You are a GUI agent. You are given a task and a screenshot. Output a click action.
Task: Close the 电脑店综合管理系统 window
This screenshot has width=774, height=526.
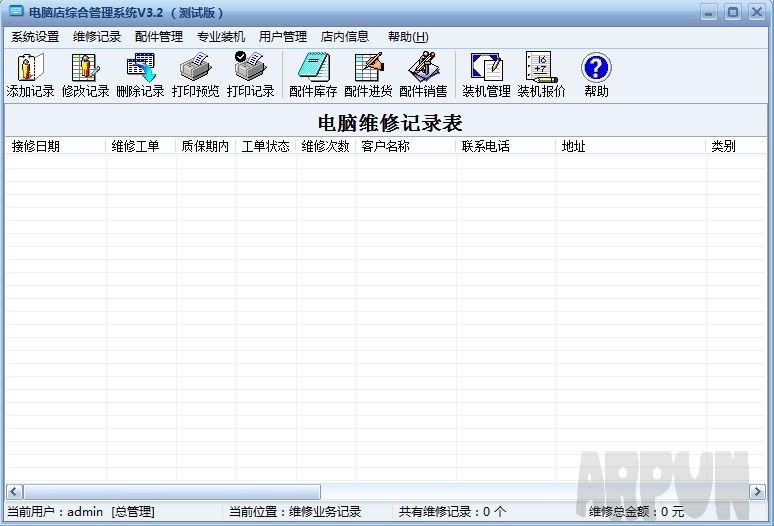pos(757,12)
